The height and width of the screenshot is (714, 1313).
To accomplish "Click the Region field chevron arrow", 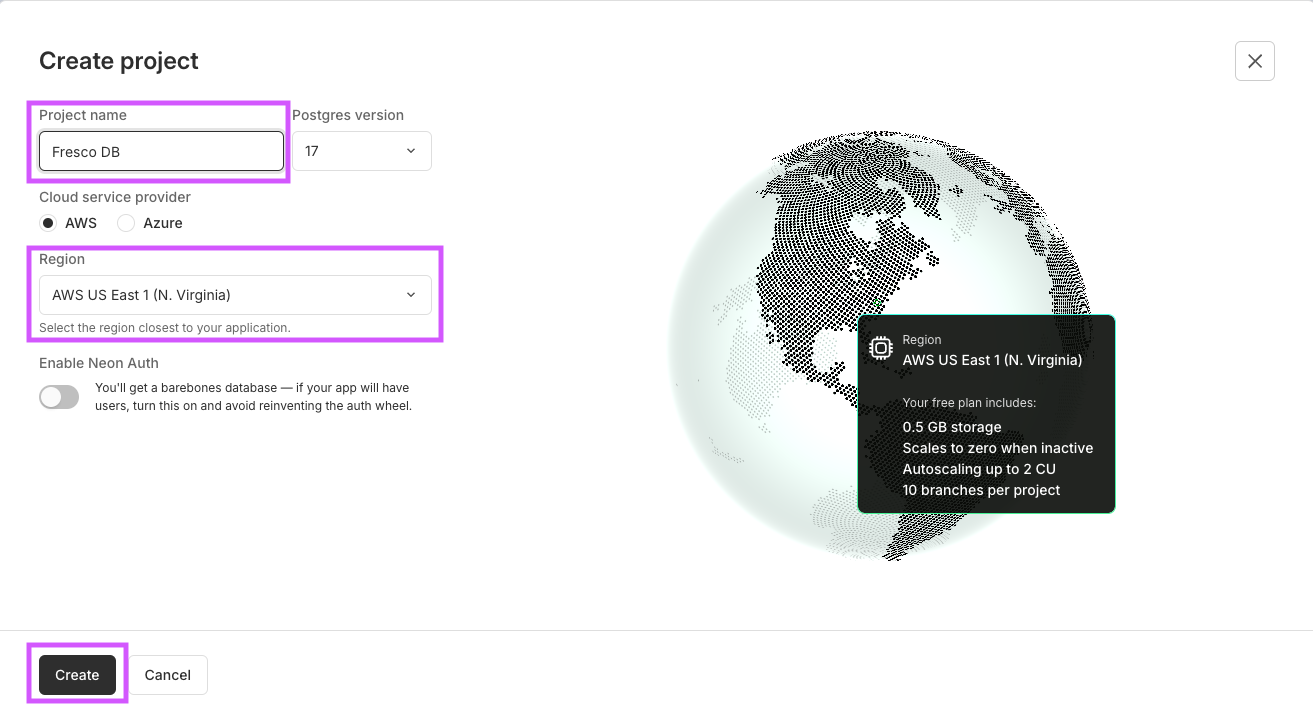I will click(411, 295).
